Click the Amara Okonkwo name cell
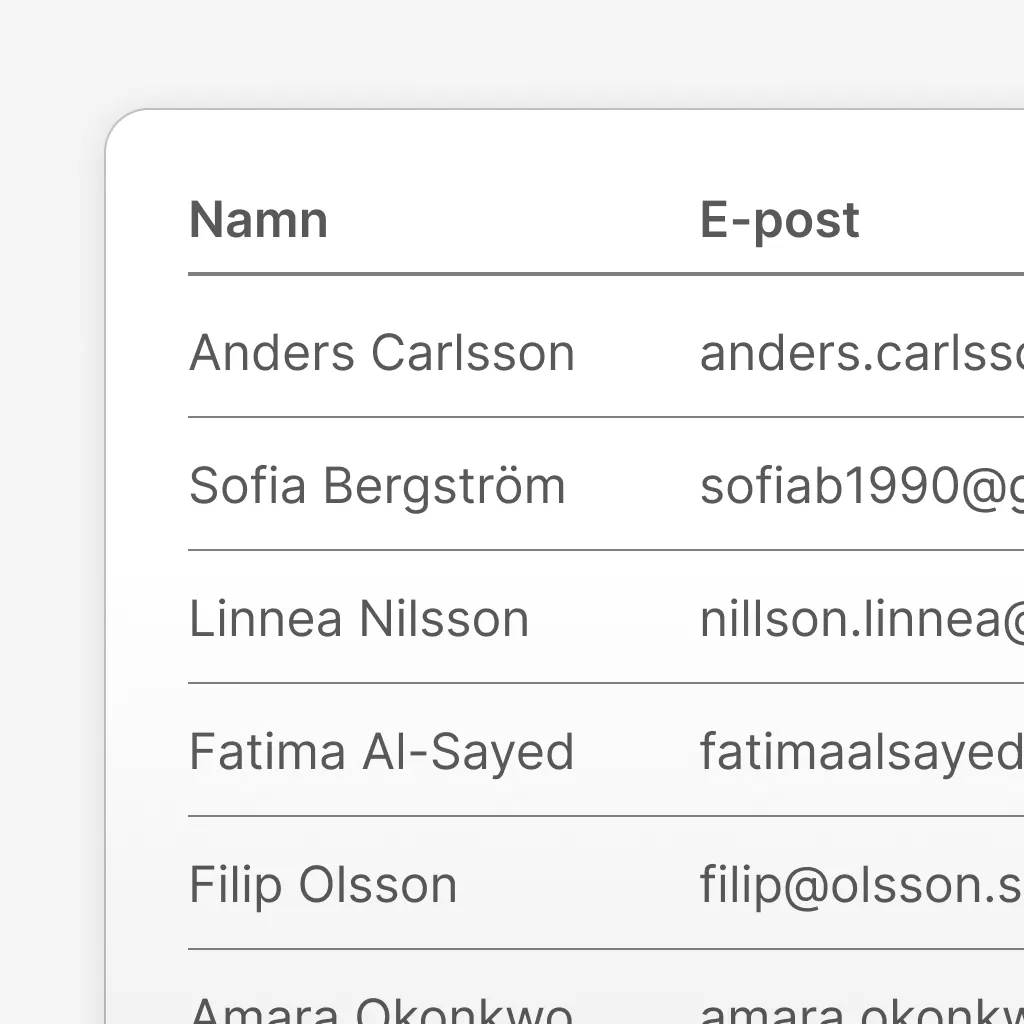This screenshot has width=1024, height=1024. pyautogui.click(x=382, y=1010)
